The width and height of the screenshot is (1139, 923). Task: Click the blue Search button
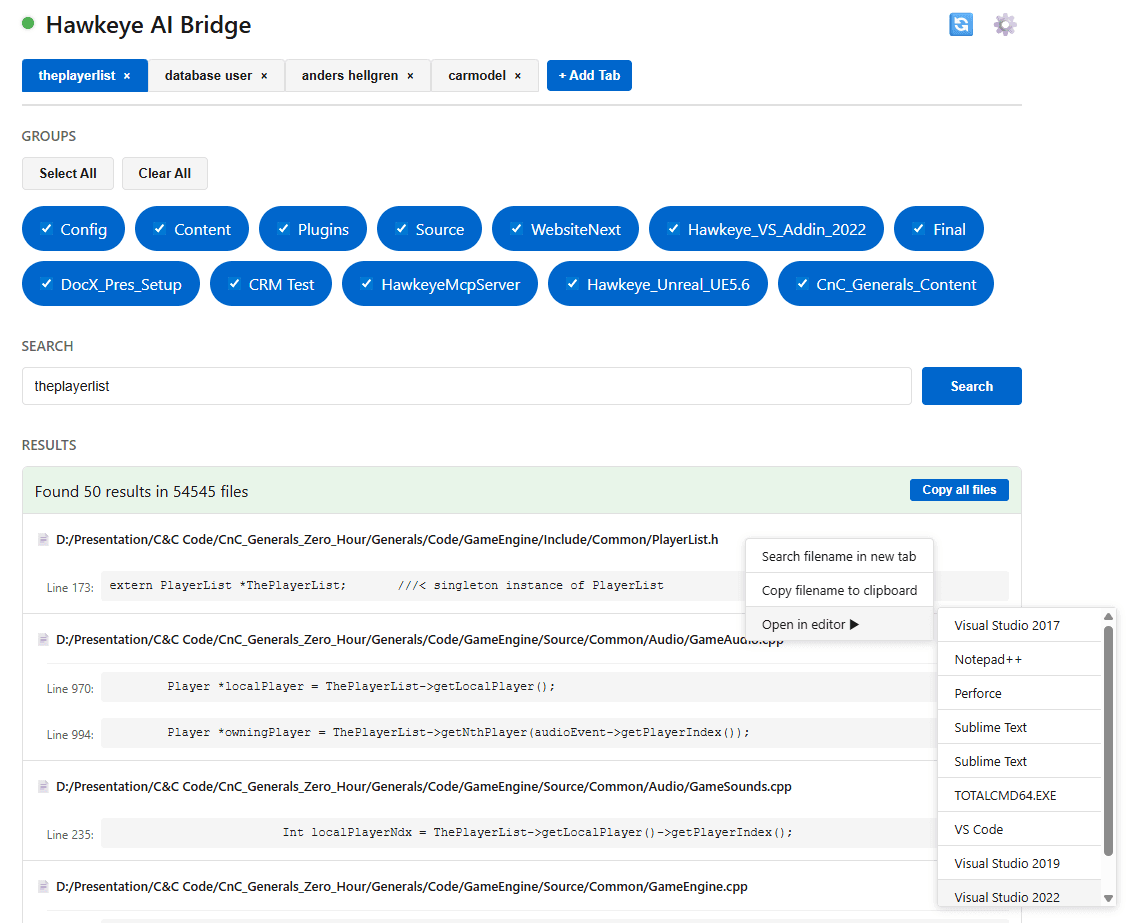coord(971,386)
